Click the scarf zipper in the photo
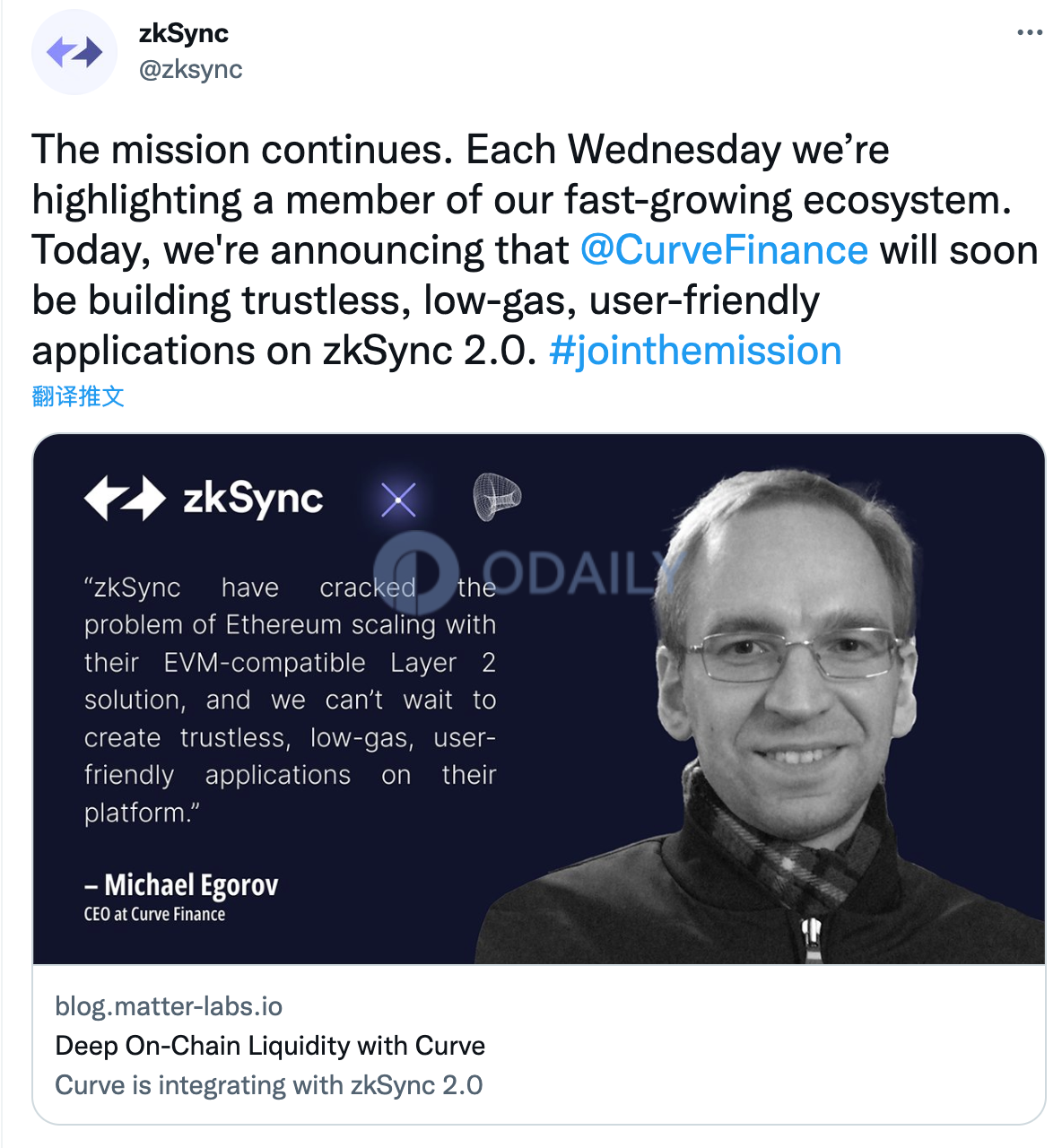Viewport: 1062px width, 1148px height. coord(813,939)
